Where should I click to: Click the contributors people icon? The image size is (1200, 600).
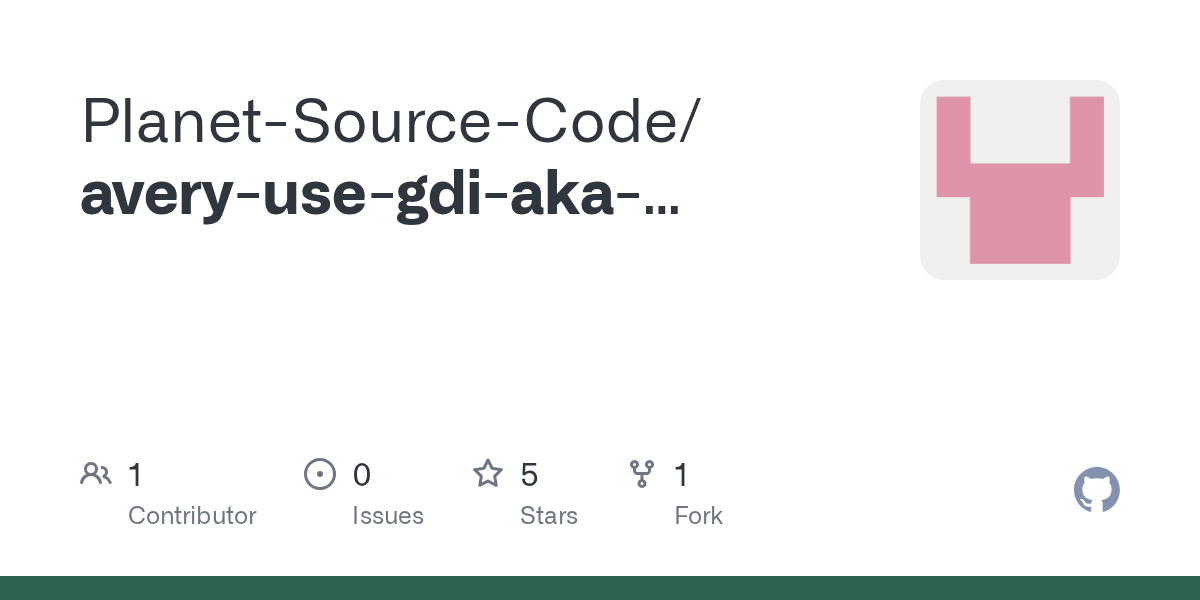click(95, 473)
